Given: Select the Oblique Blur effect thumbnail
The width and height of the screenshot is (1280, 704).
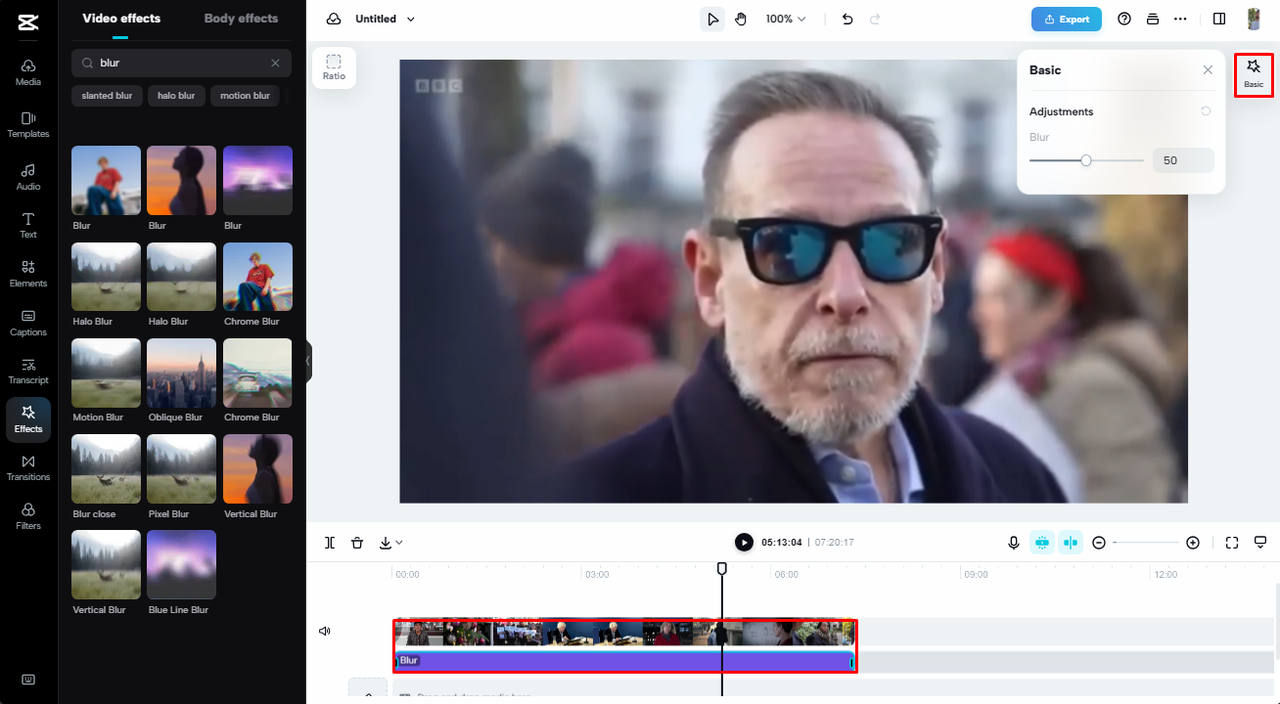Looking at the screenshot, I should (x=181, y=372).
